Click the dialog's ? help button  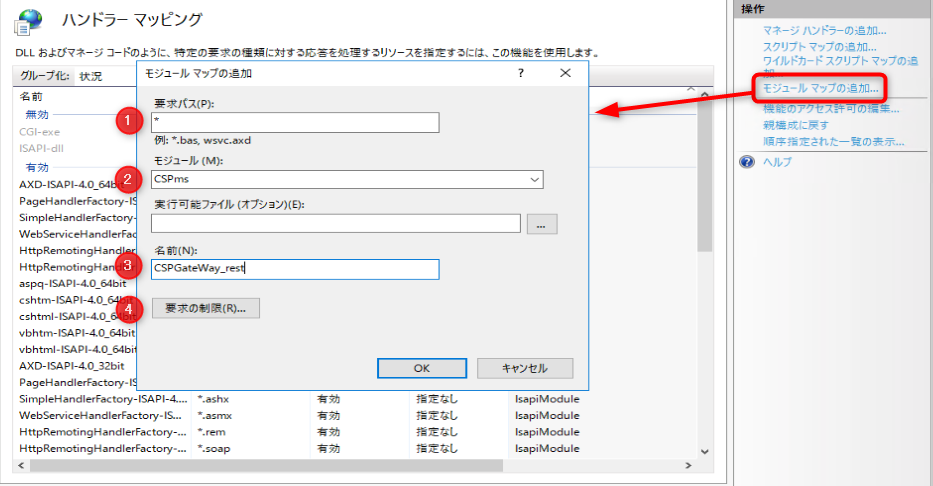pos(523,73)
